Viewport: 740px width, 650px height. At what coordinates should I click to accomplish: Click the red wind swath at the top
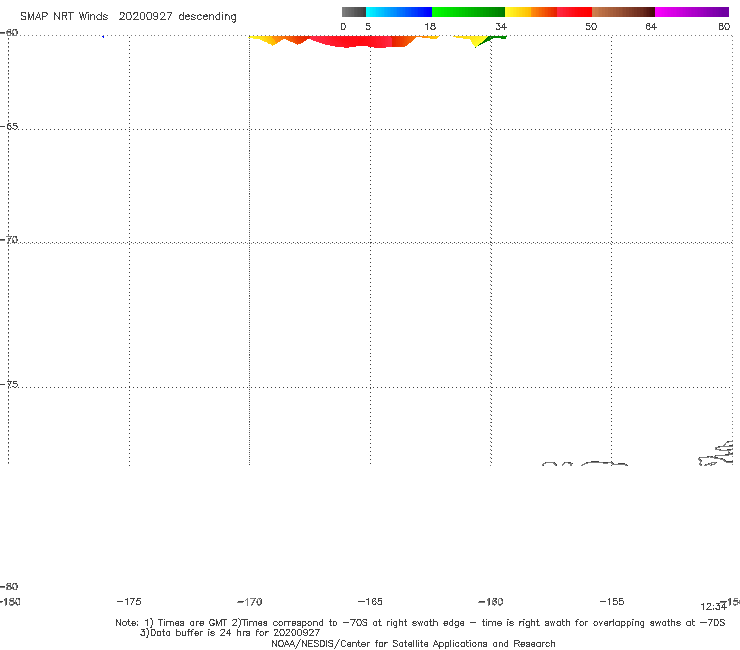pos(349,41)
